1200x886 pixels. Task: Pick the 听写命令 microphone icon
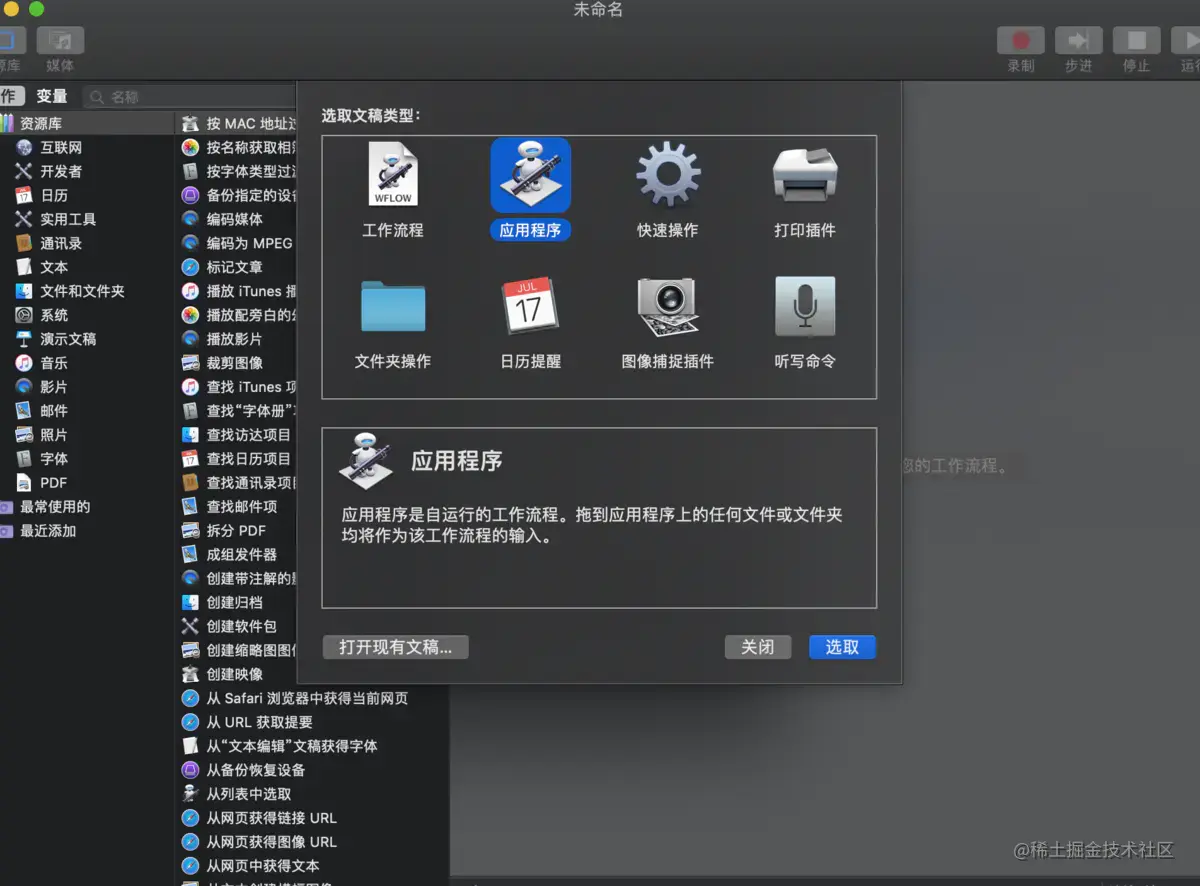click(805, 306)
